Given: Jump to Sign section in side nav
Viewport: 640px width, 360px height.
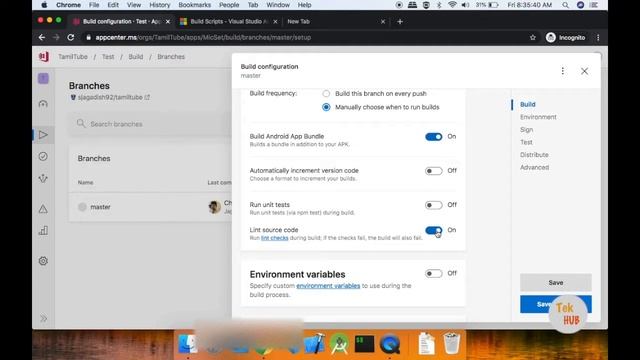Looking at the screenshot, I should pyautogui.click(x=527, y=130).
